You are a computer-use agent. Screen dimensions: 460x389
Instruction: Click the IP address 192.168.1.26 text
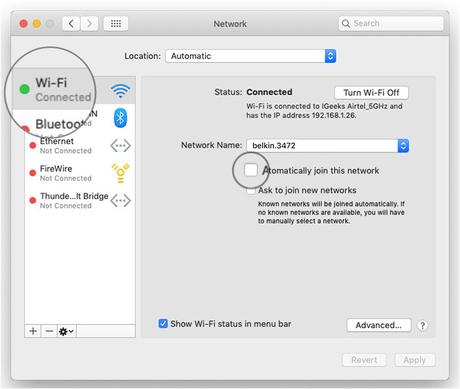(x=334, y=116)
